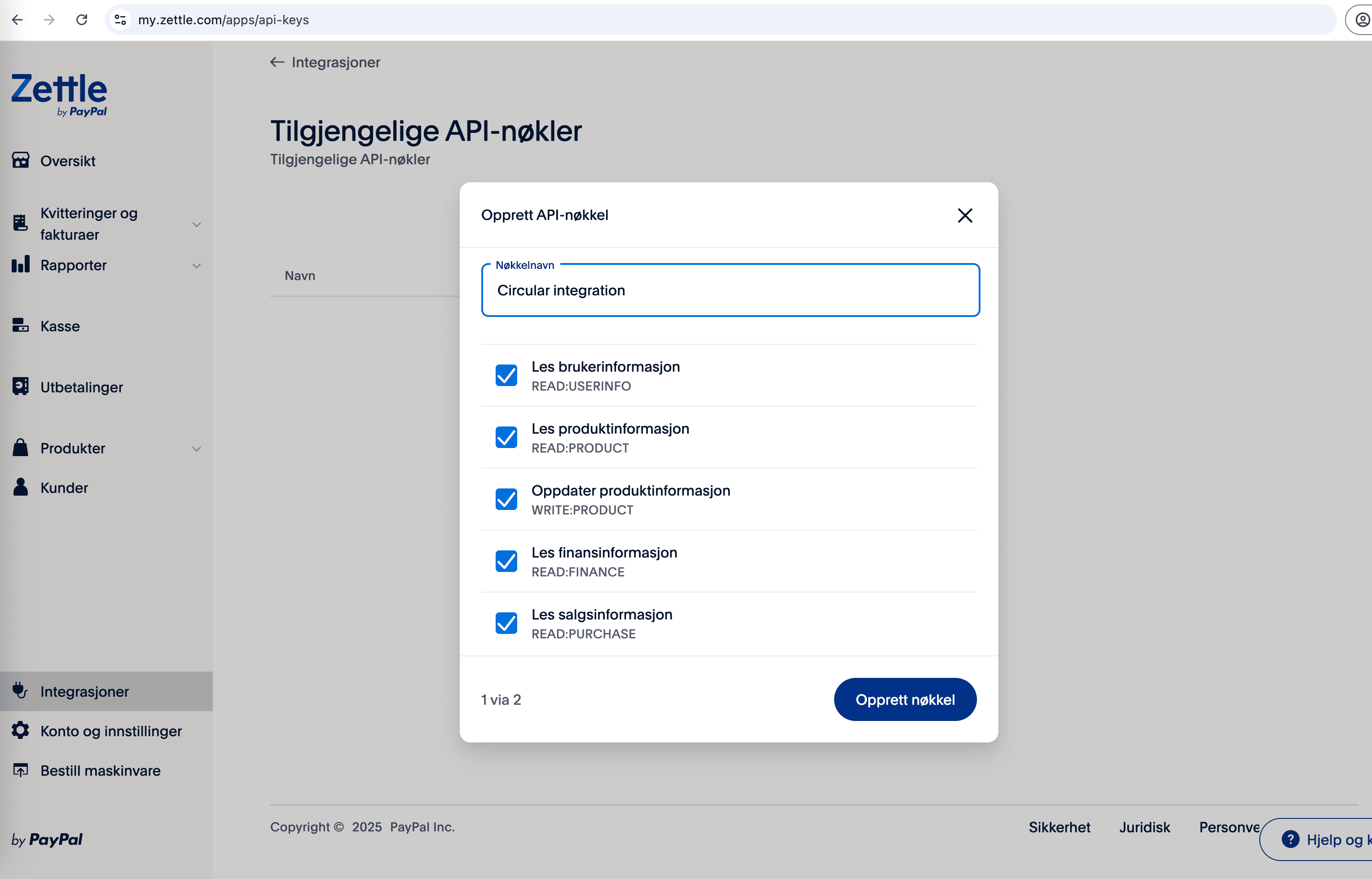Click the Utbetalinger payout icon
This screenshot has width=1372, height=879.
coord(21,387)
